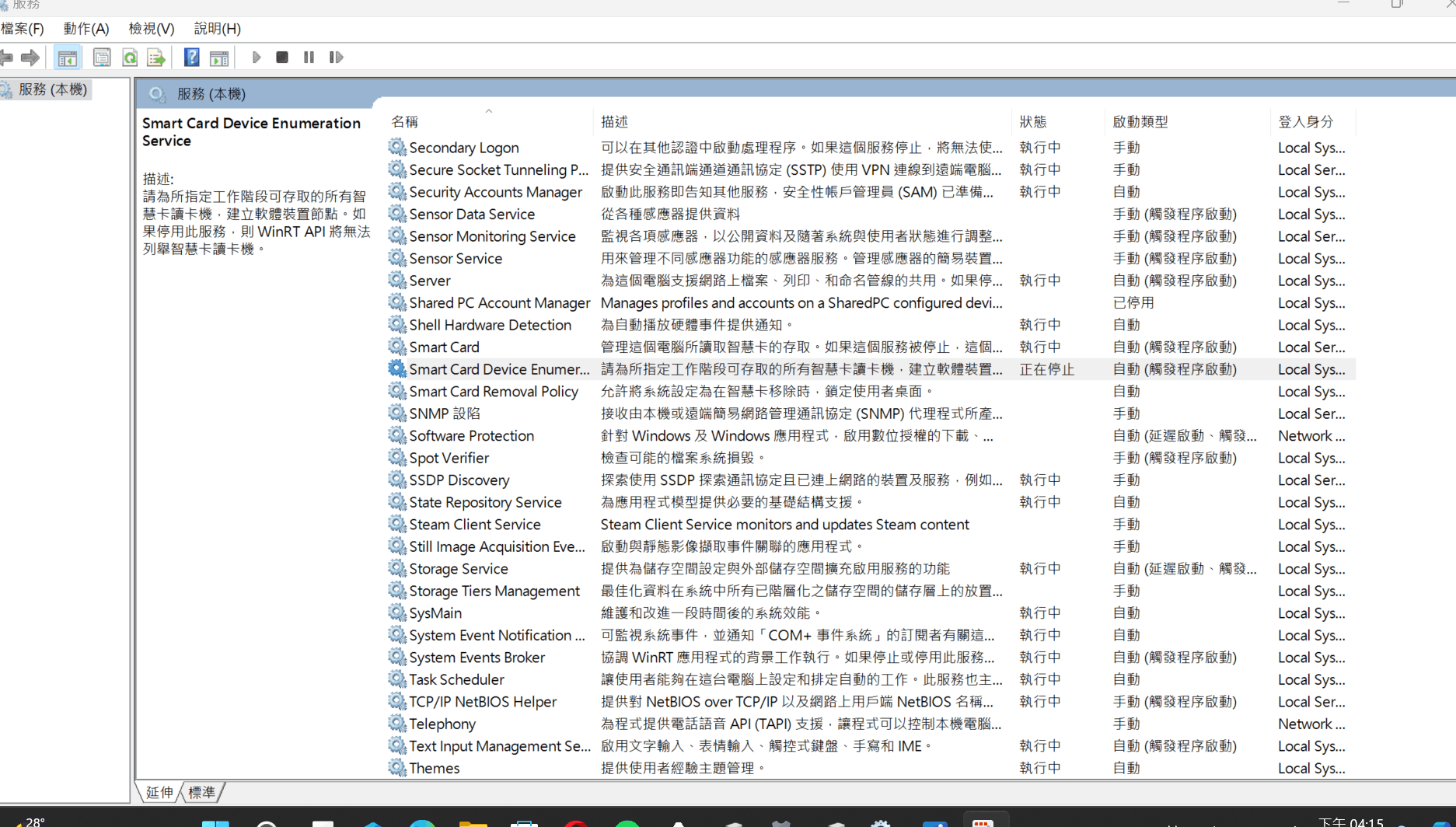Pause the service with the Pause button
1456x827 pixels.
(x=309, y=58)
